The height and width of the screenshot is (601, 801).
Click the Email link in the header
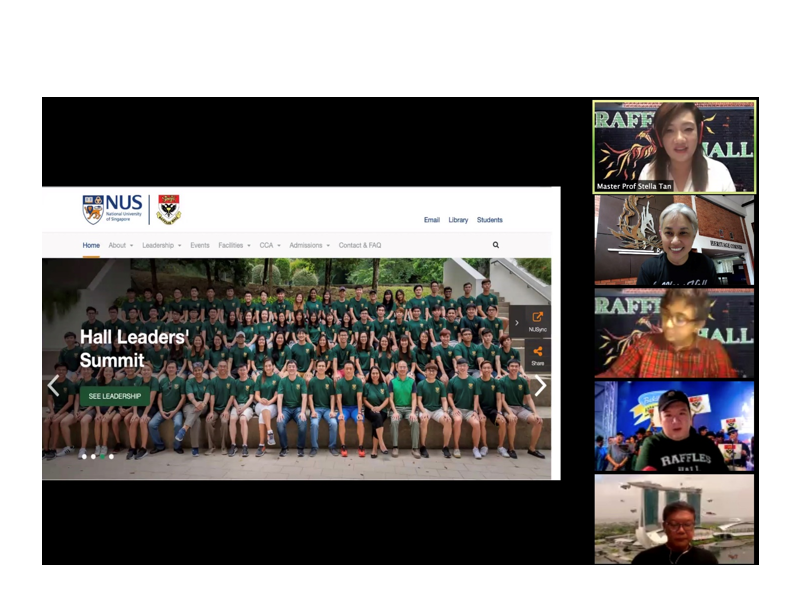pyautogui.click(x=432, y=220)
